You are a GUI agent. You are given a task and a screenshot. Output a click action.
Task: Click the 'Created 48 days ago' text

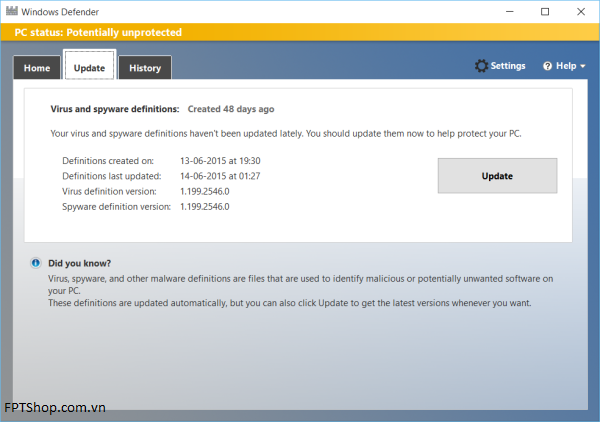[x=231, y=109]
